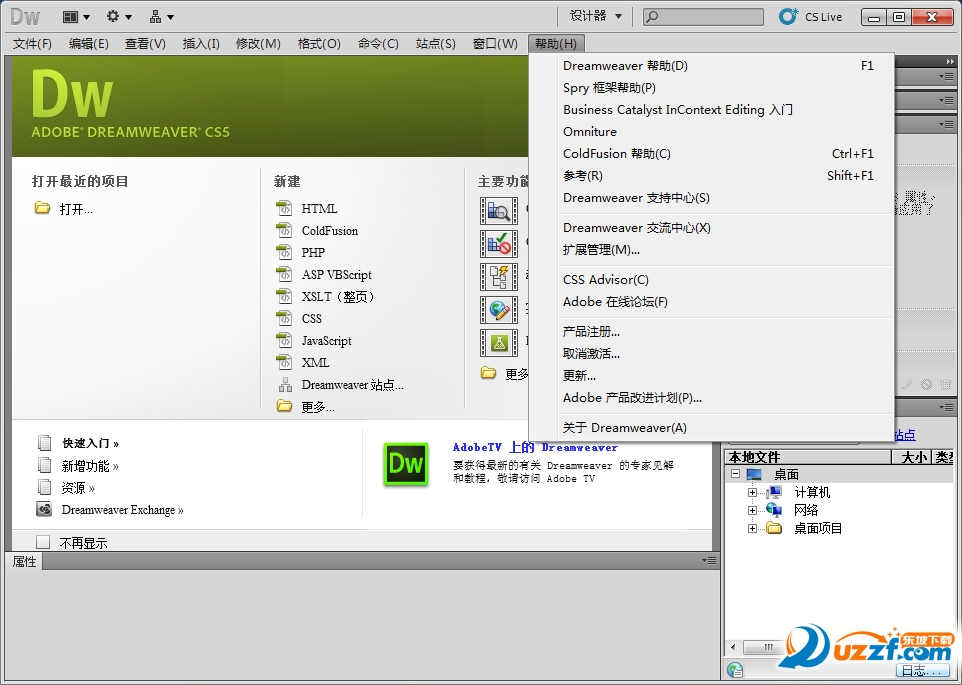Open the 编辑(E) menu
Viewport: 962px width, 685px height.
pos(88,44)
